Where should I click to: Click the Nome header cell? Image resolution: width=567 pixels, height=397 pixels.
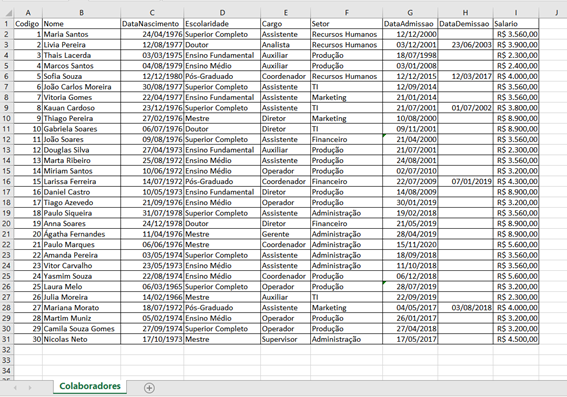(81, 24)
